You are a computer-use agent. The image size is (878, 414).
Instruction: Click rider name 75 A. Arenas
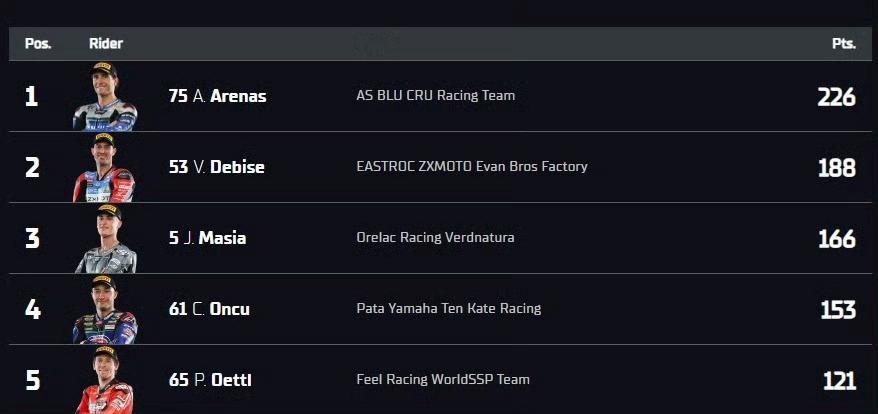pyautogui.click(x=217, y=96)
